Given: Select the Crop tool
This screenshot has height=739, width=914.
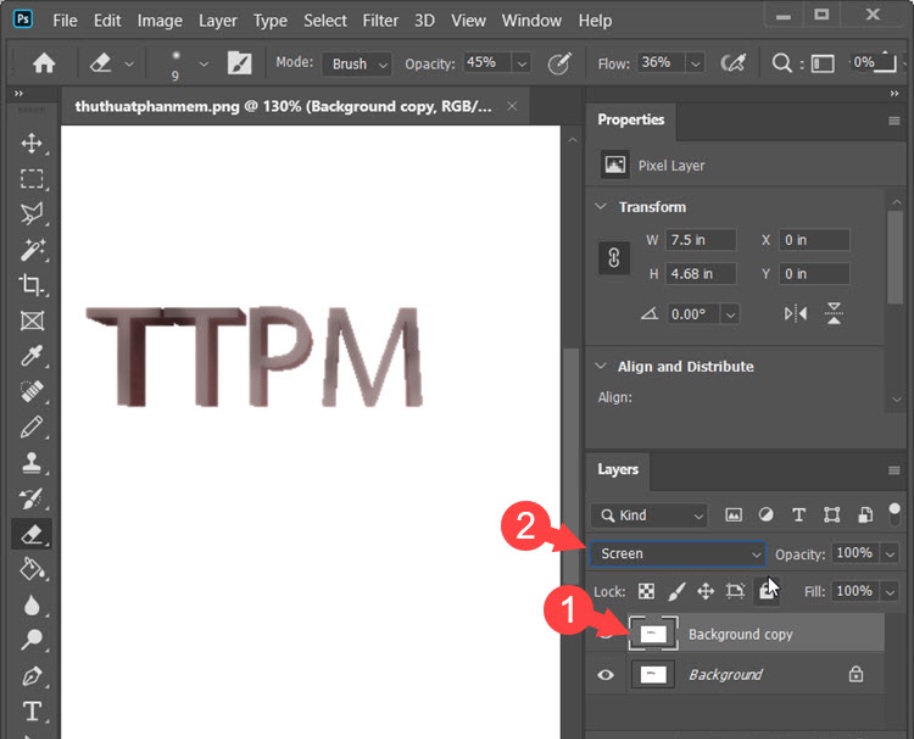Looking at the screenshot, I should pos(30,287).
